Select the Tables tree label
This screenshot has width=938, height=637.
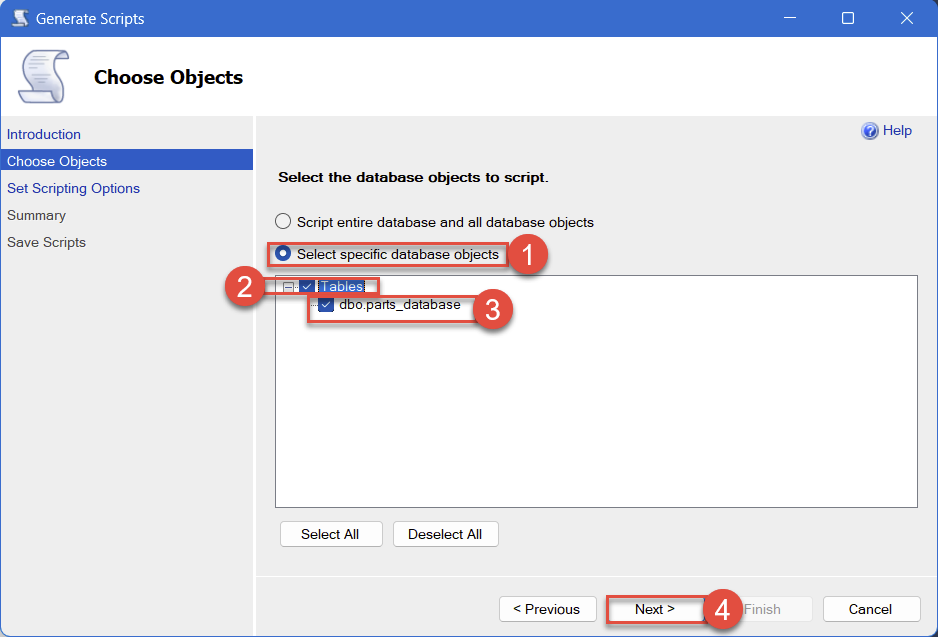[342, 287]
